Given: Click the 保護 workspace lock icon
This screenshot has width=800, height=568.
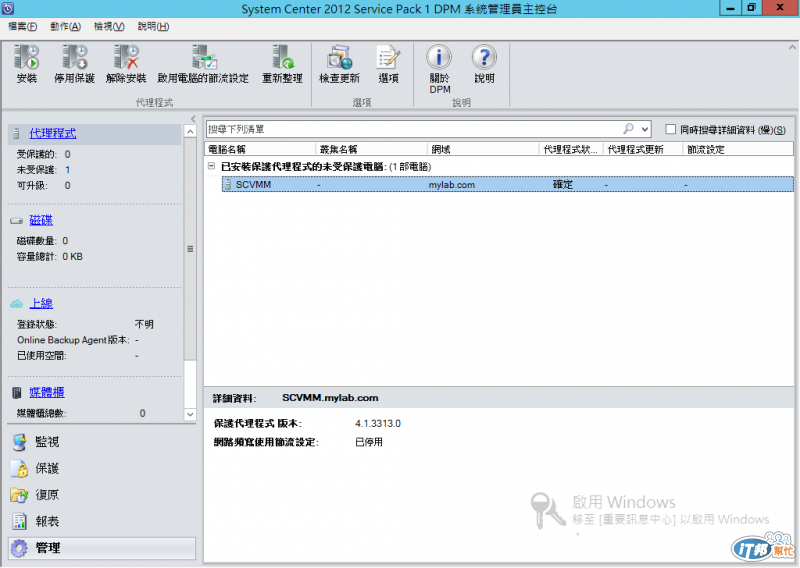Looking at the screenshot, I should coord(19,468).
